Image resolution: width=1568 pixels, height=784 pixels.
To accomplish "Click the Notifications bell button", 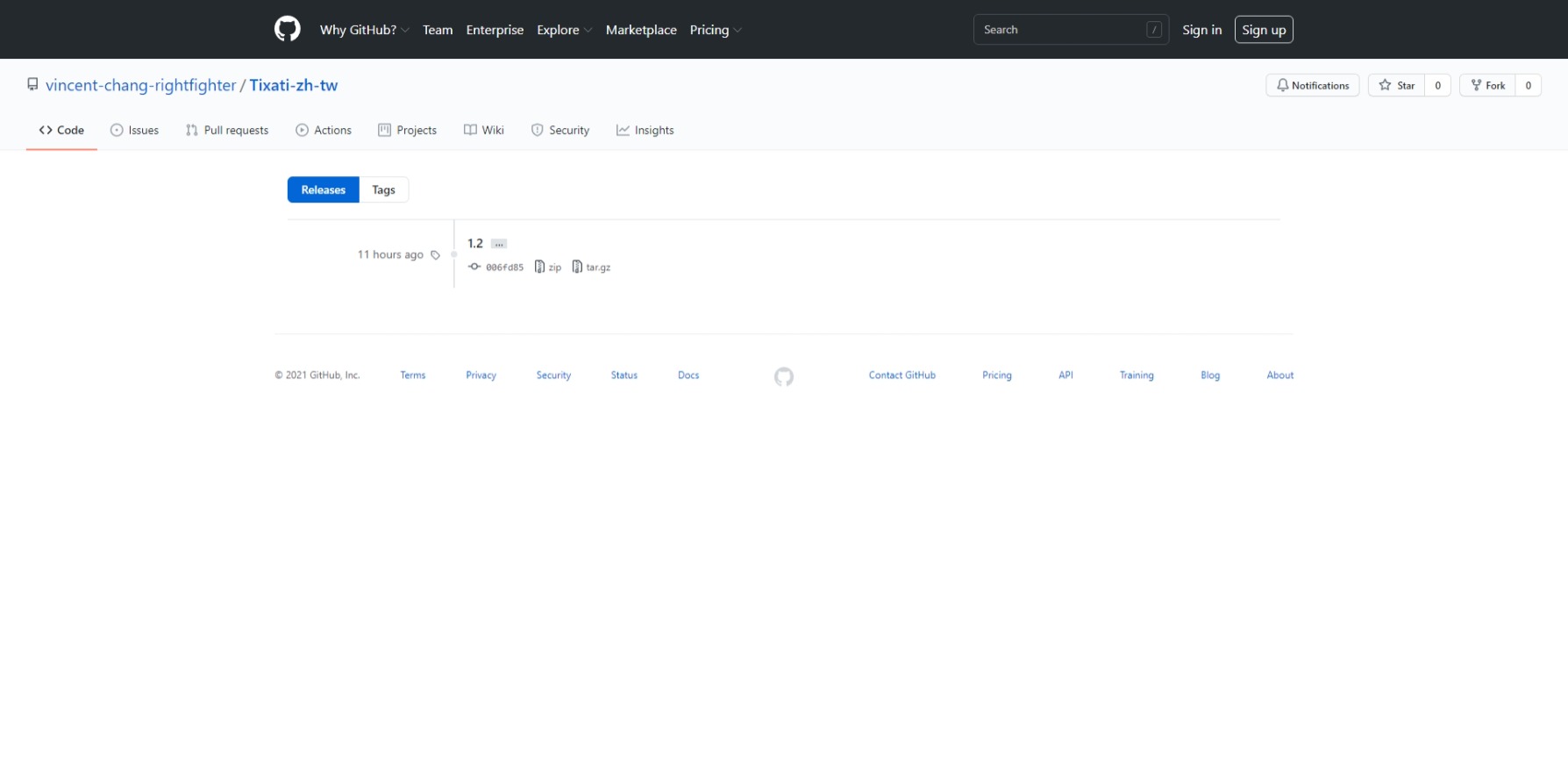I will click(x=1313, y=85).
